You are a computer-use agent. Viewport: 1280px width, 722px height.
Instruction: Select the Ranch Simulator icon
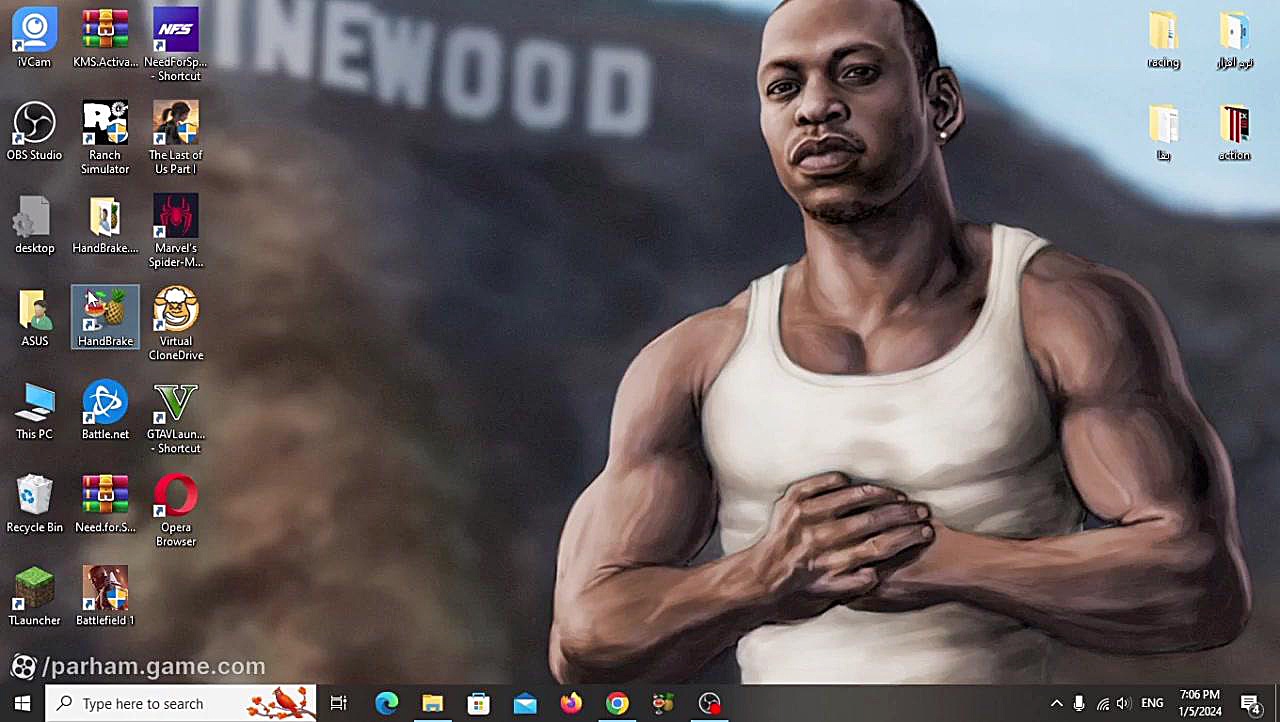105,138
